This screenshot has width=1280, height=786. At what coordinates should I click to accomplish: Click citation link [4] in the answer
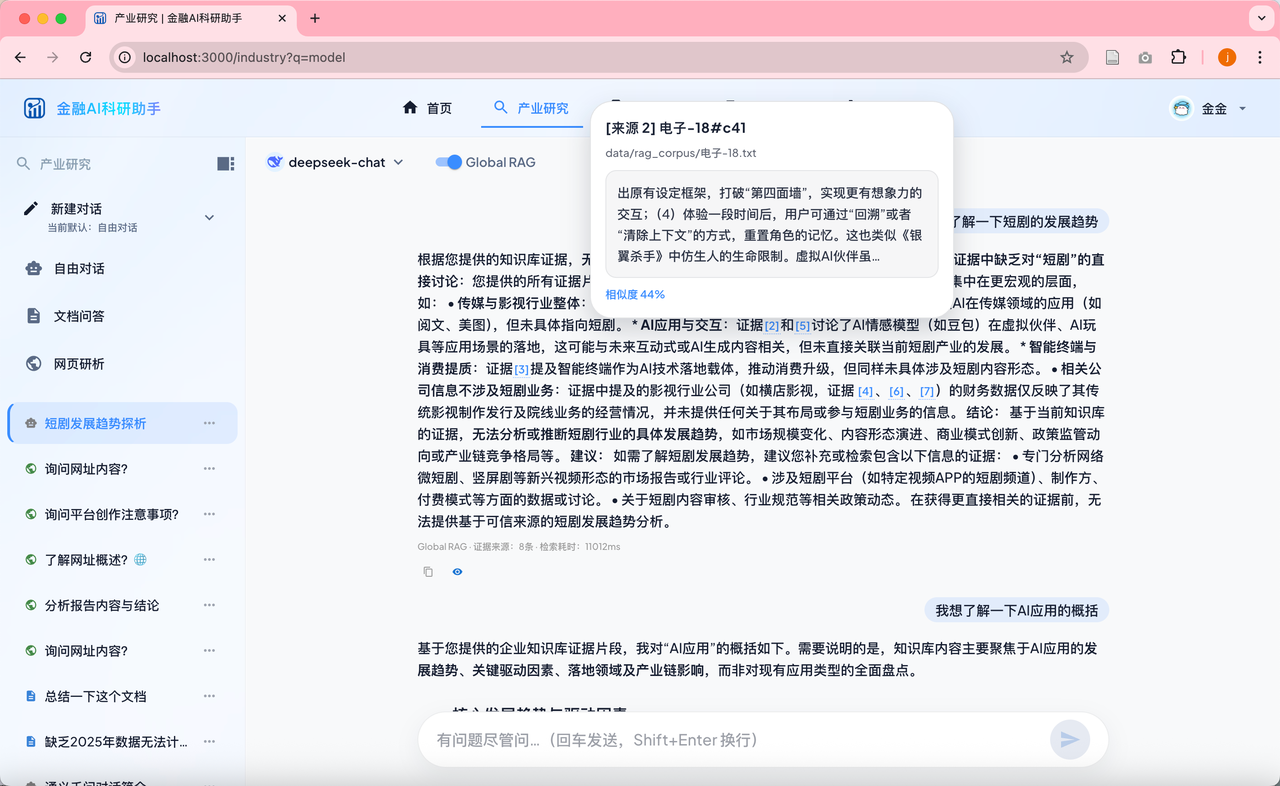tap(866, 391)
